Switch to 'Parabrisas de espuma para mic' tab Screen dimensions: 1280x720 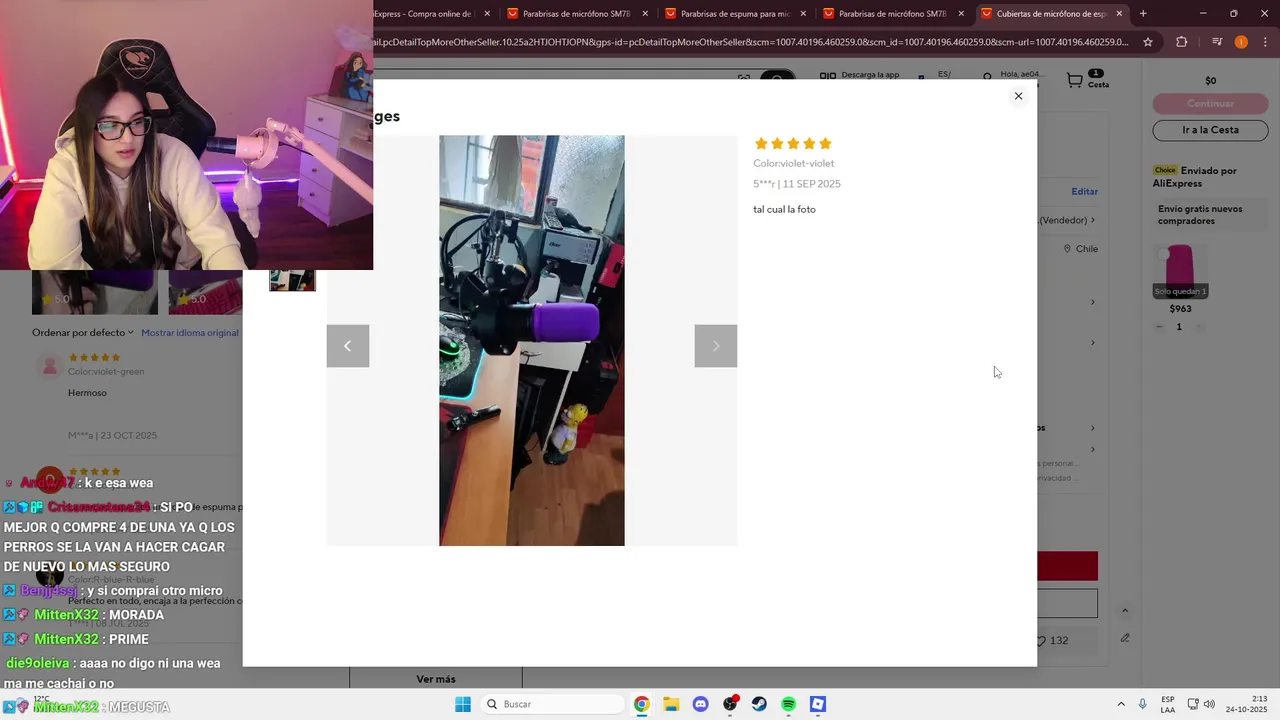pyautogui.click(x=735, y=14)
